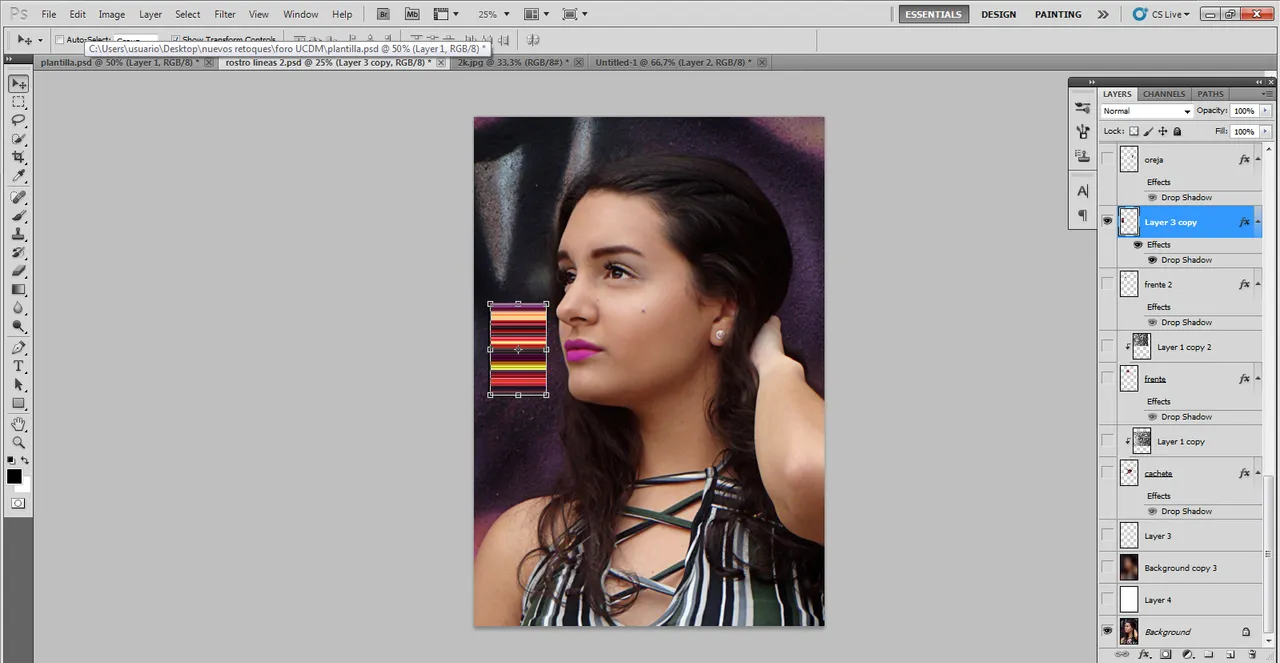Collapse effects of the oreja layer

1258,159
